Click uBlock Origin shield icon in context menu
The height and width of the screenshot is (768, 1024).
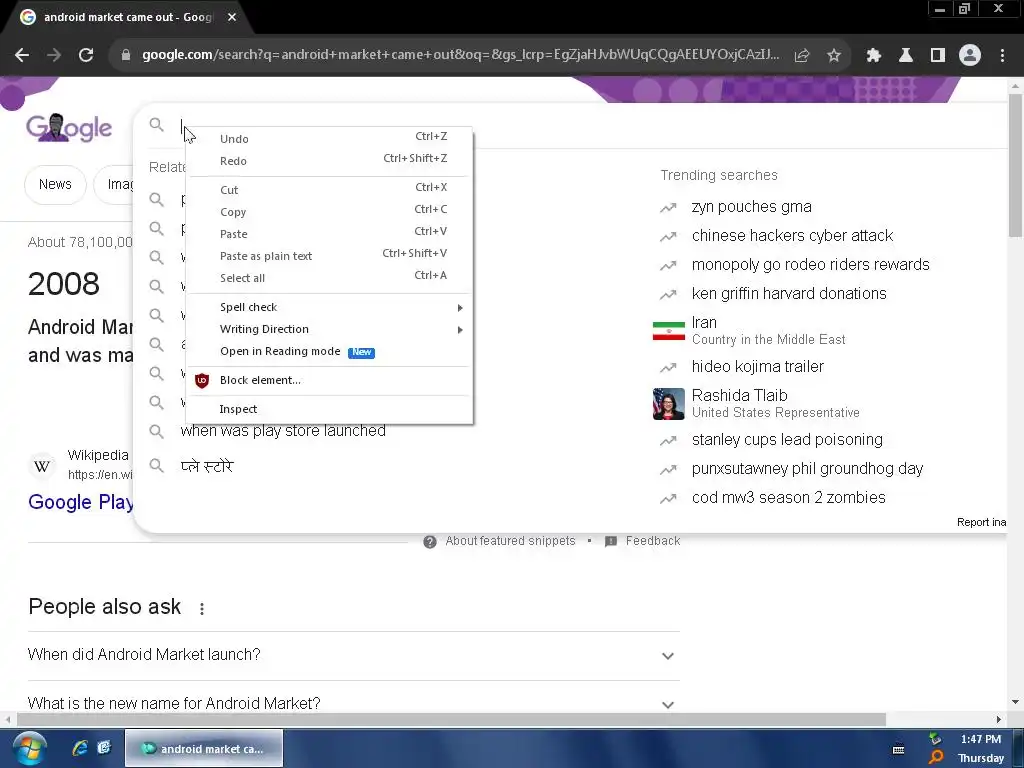[202, 380]
